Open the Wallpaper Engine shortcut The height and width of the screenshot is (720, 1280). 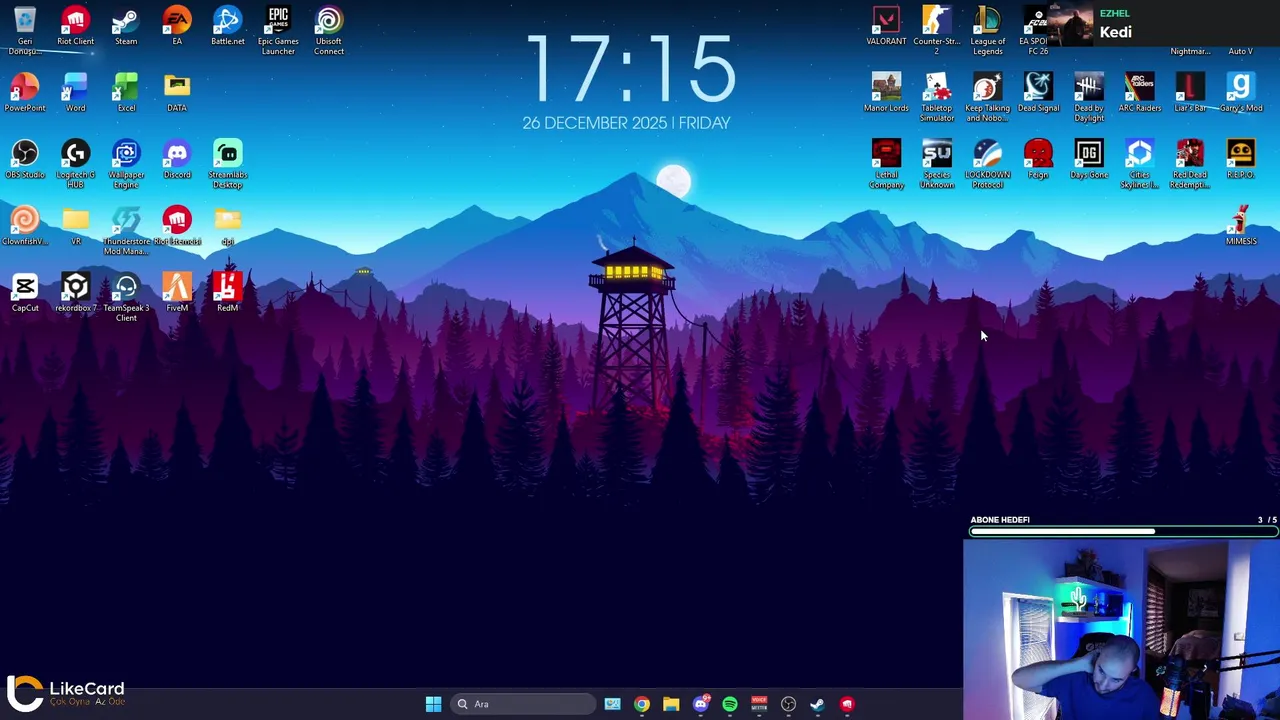(x=126, y=164)
